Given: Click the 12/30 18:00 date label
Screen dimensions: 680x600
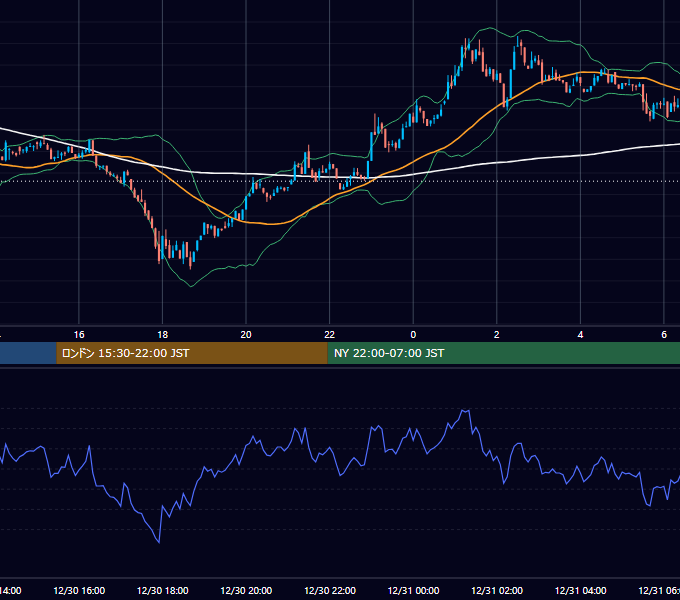Looking at the screenshot, I should point(163,590).
